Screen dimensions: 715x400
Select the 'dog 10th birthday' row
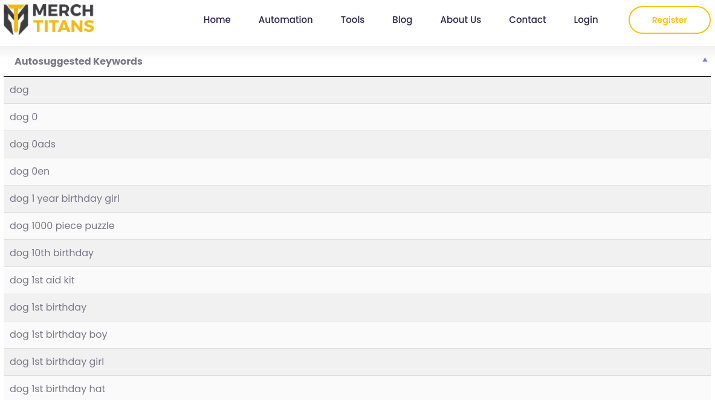tap(357, 253)
